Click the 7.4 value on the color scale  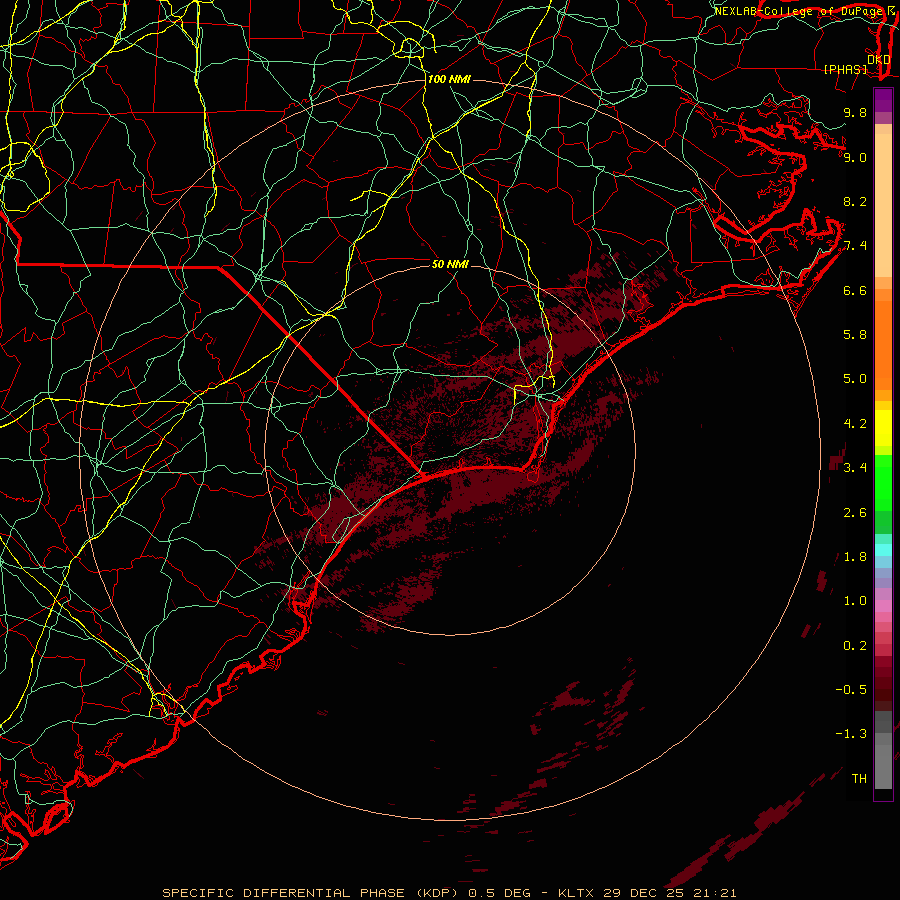click(855, 246)
